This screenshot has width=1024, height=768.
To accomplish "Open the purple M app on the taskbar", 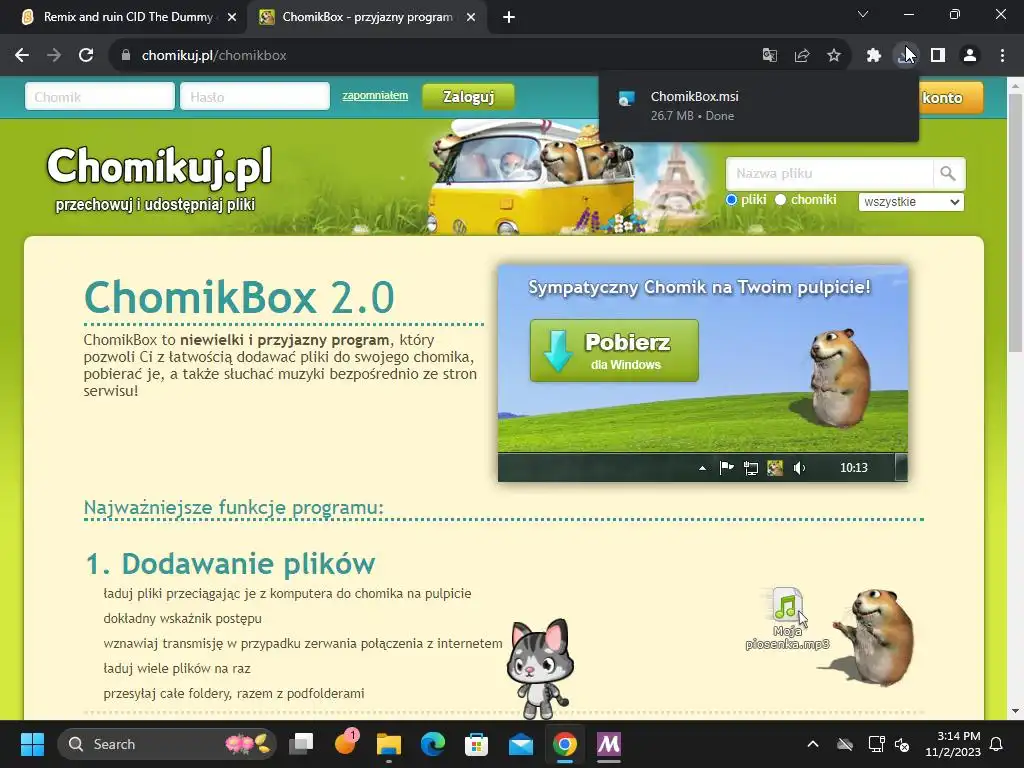I will tap(609, 744).
